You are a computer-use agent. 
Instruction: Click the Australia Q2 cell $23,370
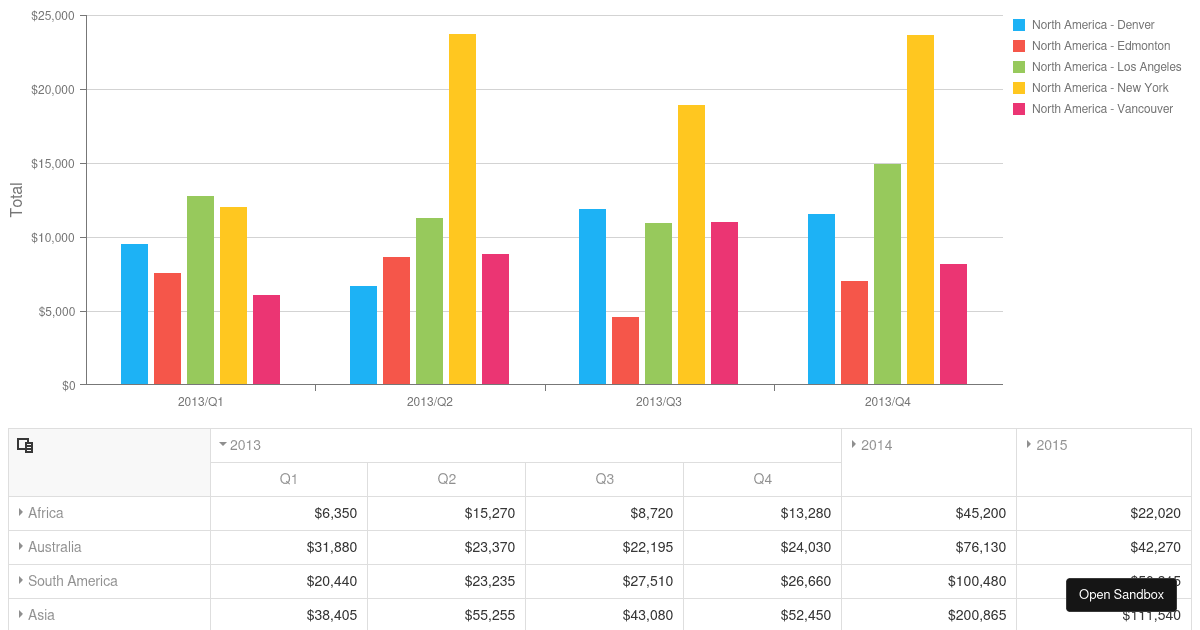(x=446, y=547)
